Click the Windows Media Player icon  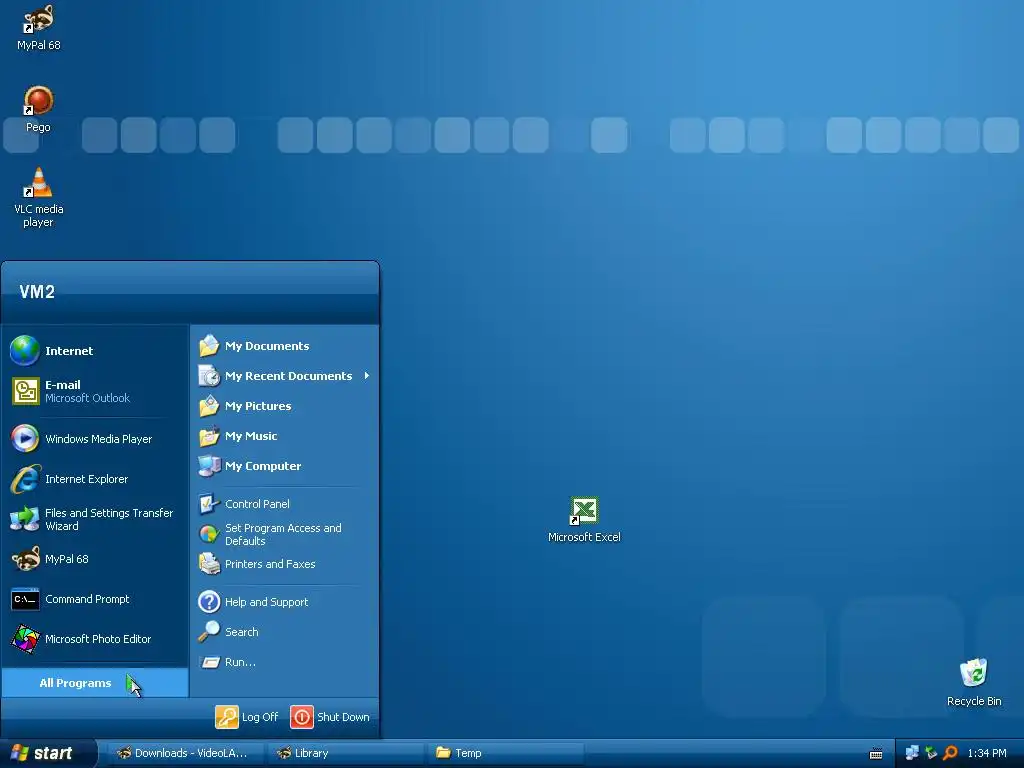[x=25, y=438]
